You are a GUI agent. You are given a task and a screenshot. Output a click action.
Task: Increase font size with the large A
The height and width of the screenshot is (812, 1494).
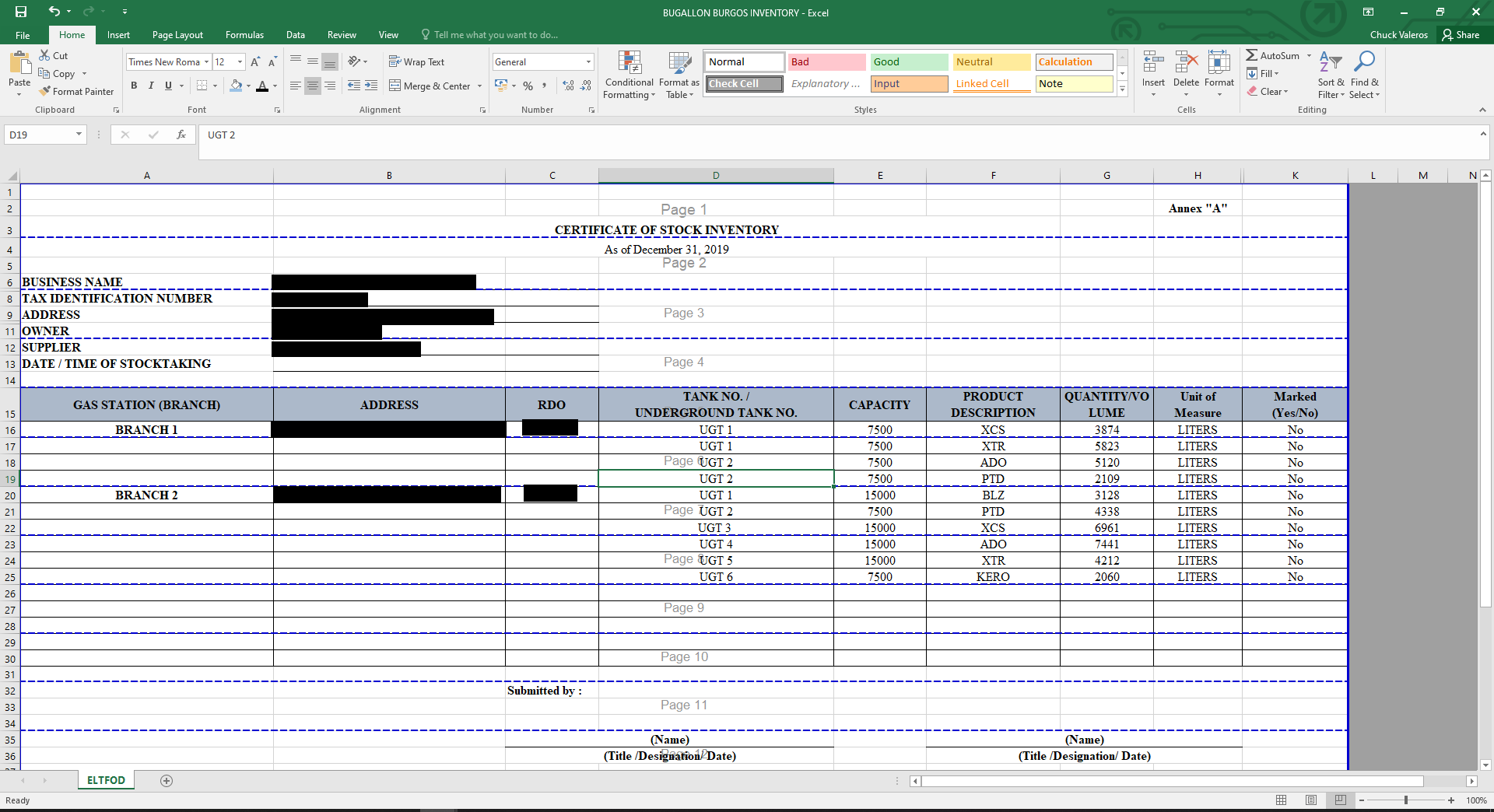[x=255, y=62]
